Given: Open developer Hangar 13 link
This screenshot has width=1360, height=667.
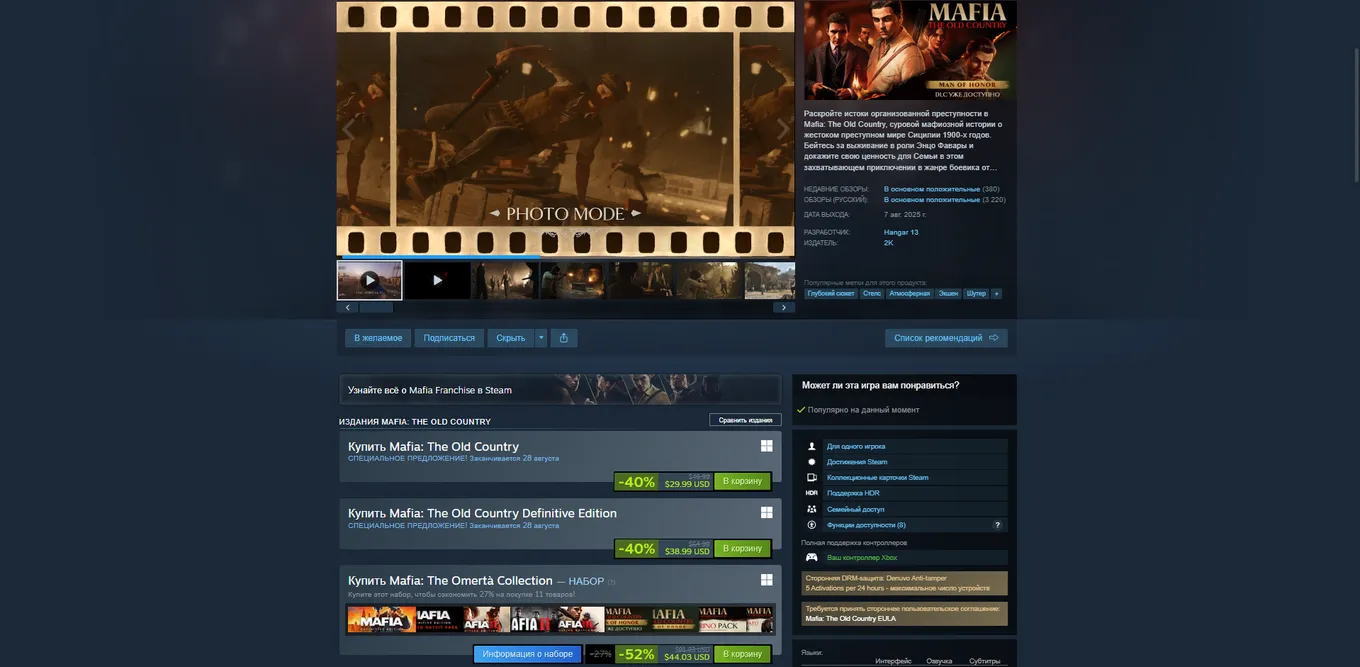Looking at the screenshot, I should 901,232.
